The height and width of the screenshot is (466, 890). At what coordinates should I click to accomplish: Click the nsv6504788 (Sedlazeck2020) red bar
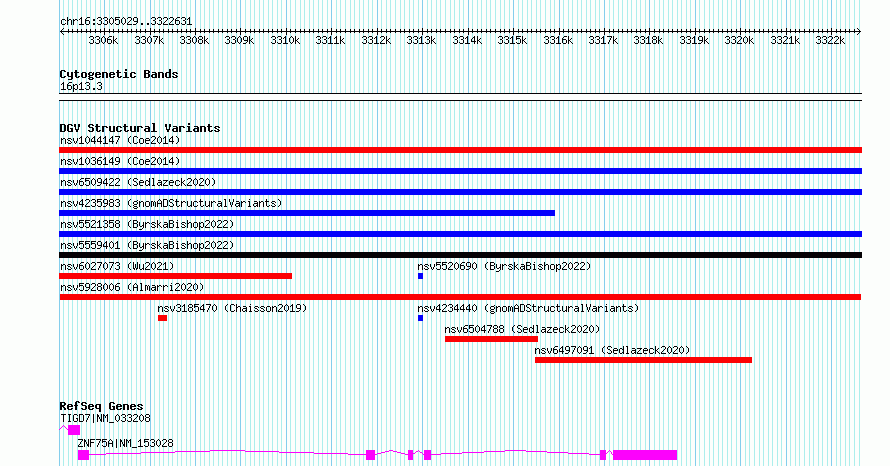tap(492, 339)
